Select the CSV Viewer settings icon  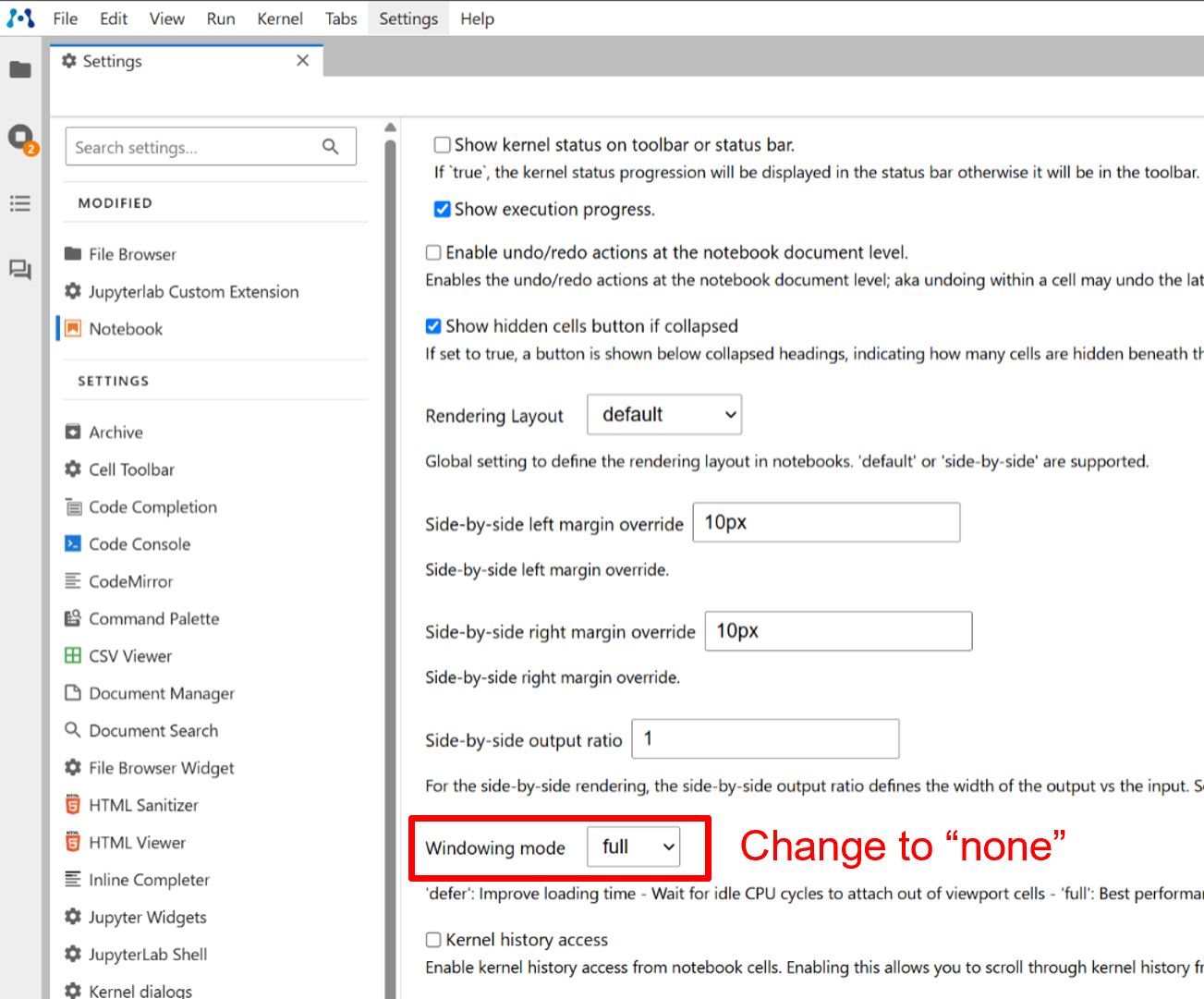[x=73, y=656]
